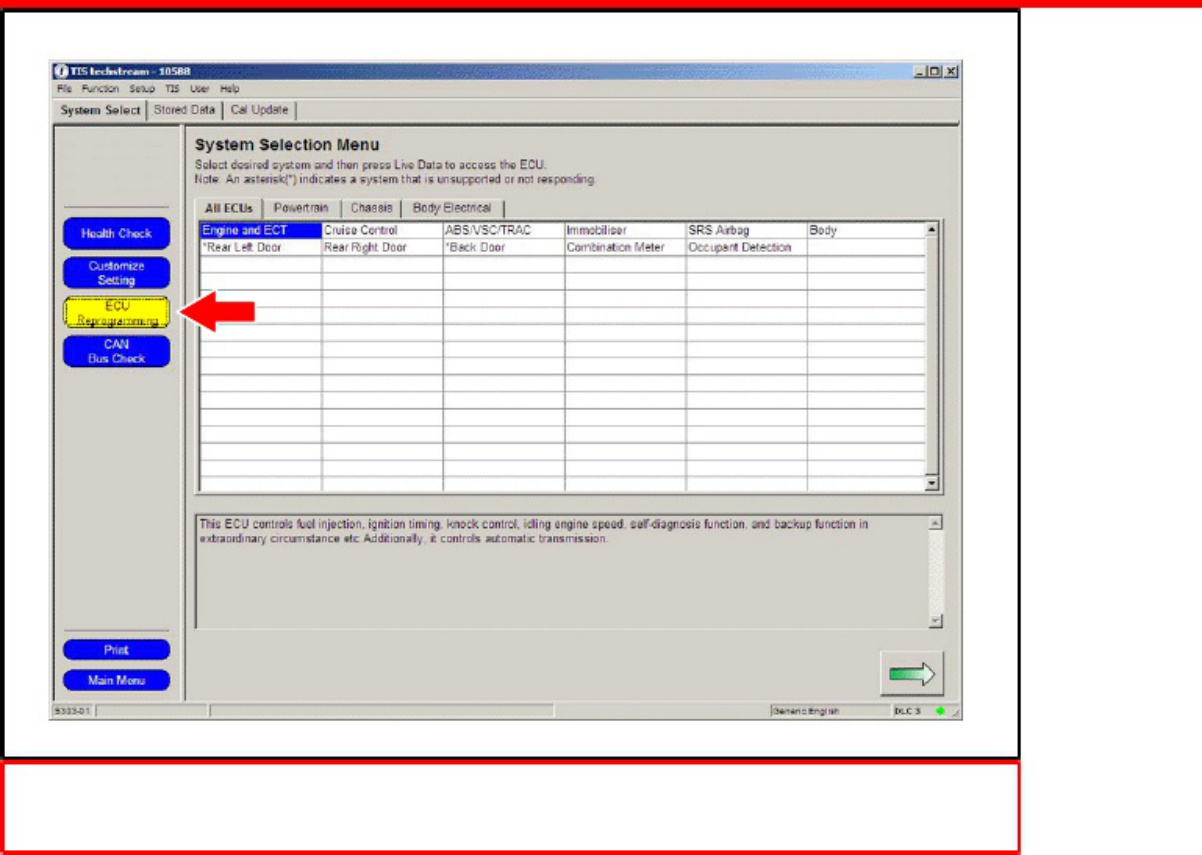Select the Occupant Detection cell
The height and width of the screenshot is (855, 1202).
(747, 248)
